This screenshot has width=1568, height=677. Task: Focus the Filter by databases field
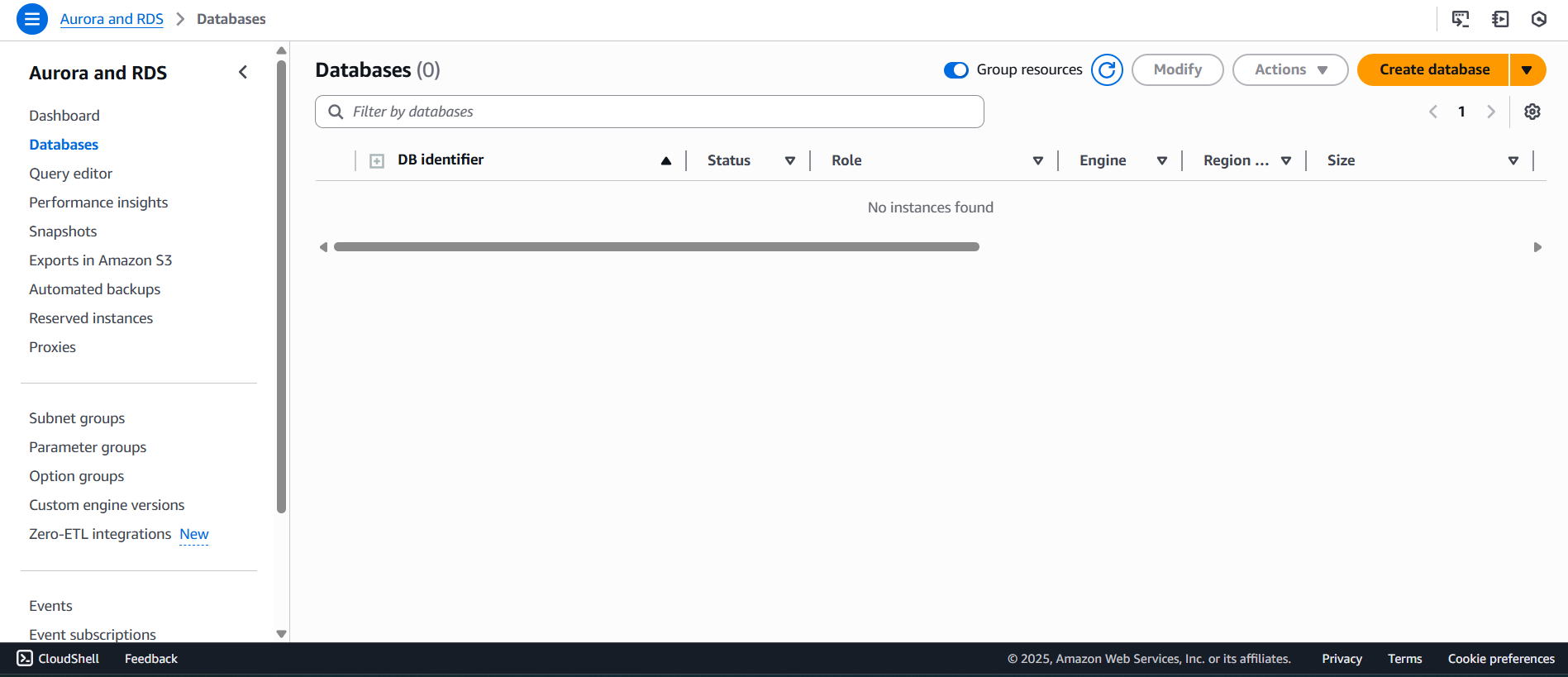(650, 112)
